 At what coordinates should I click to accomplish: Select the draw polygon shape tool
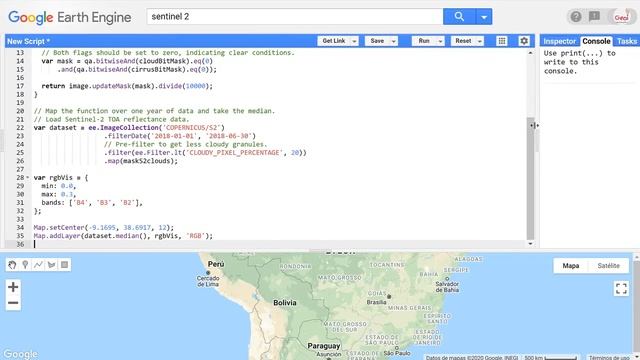[x=51, y=265]
